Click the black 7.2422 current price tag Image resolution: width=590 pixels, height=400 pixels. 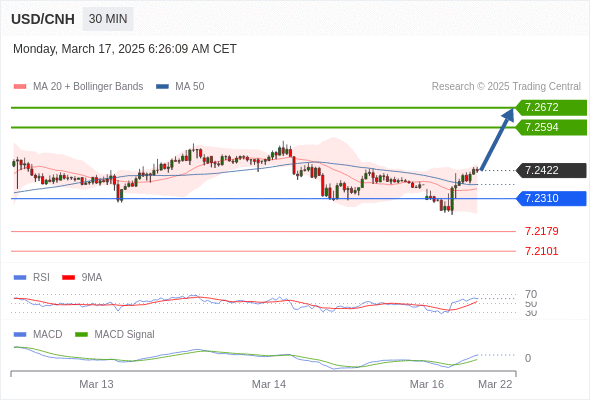coord(551,170)
